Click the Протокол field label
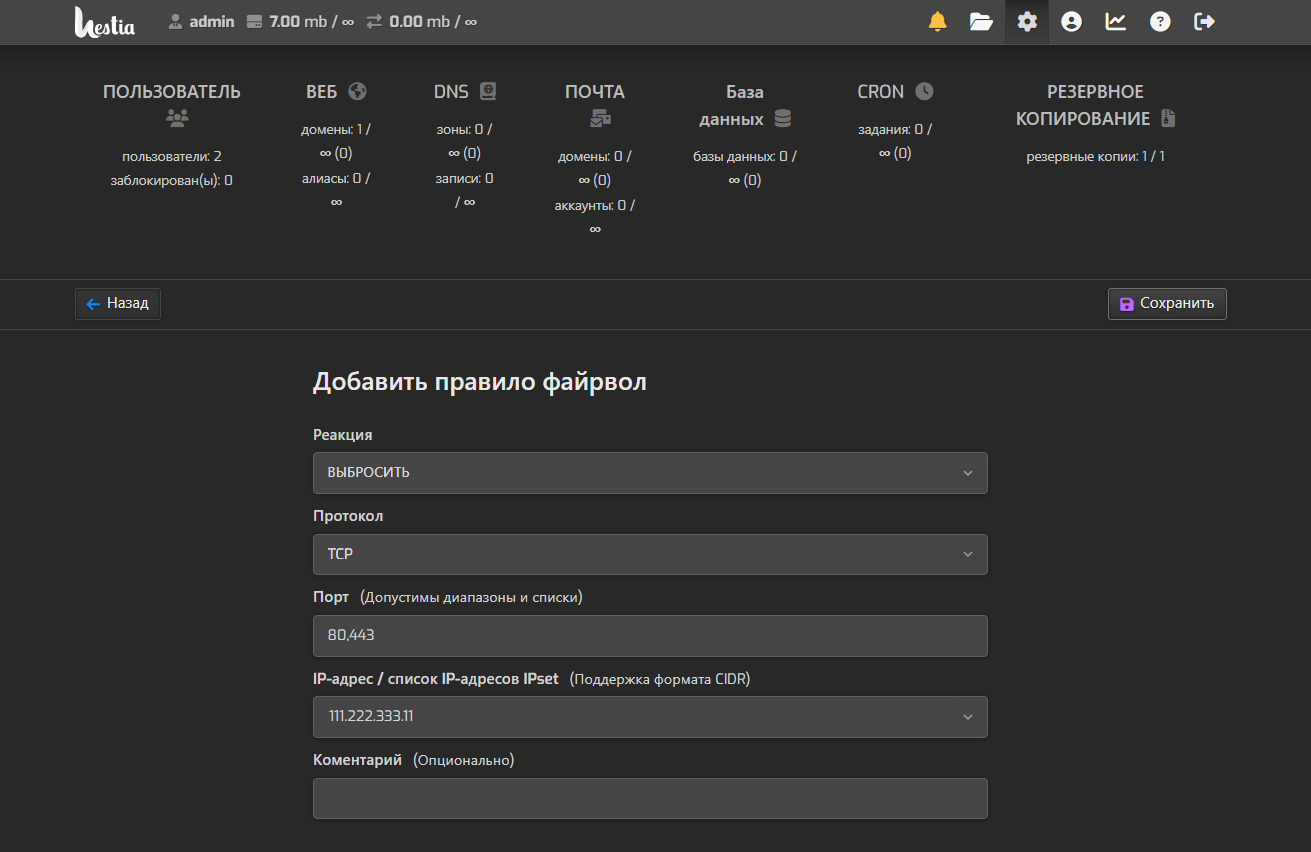1311x852 pixels. (348, 517)
